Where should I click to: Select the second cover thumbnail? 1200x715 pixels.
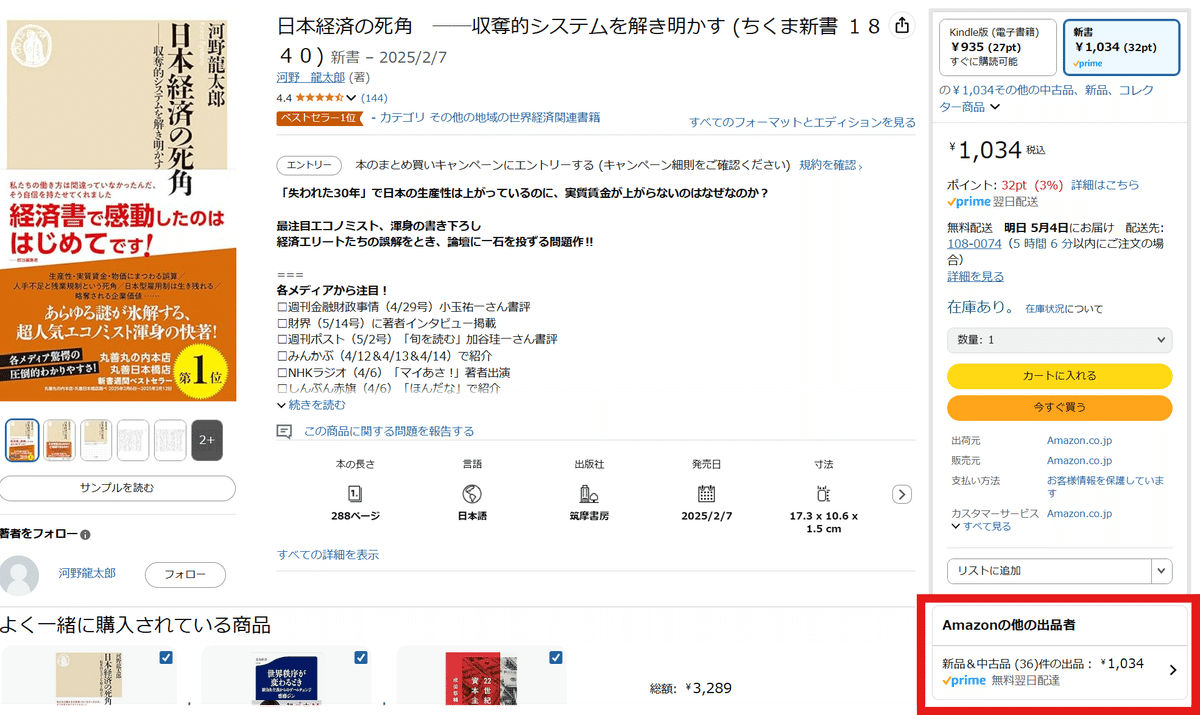(x=59, y=440)
